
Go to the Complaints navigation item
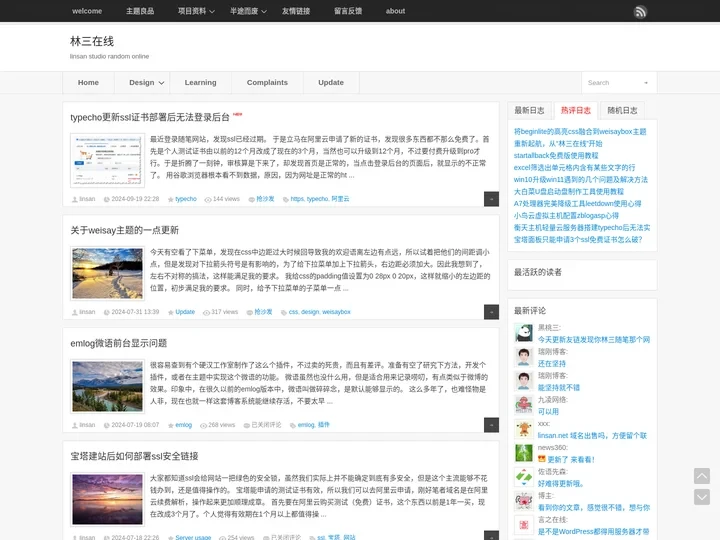pos(267,83)
